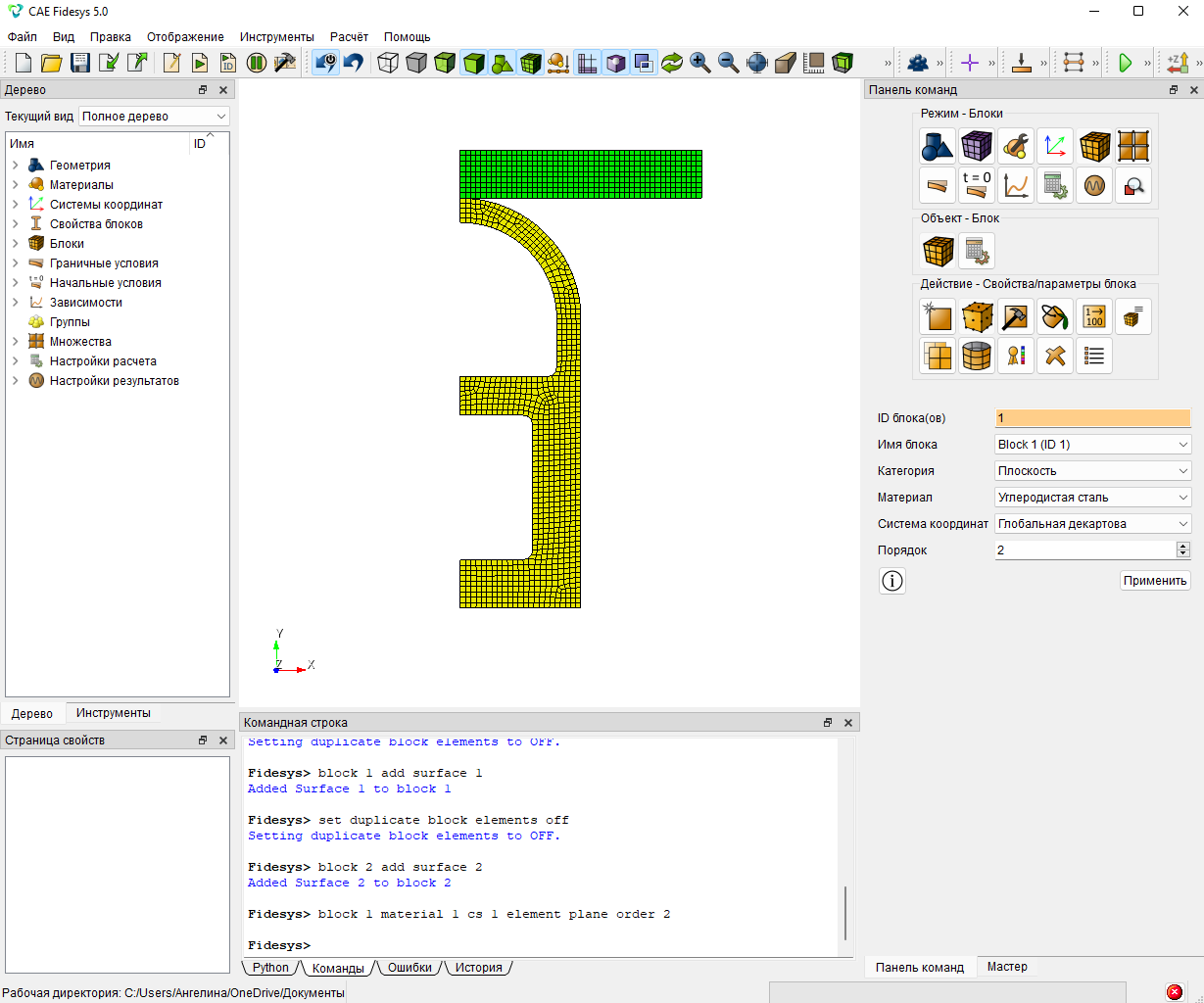Viewport: 1204px width, 1003px height.
Task: Toggle the purple cube display mode
Action: (615, 63)
